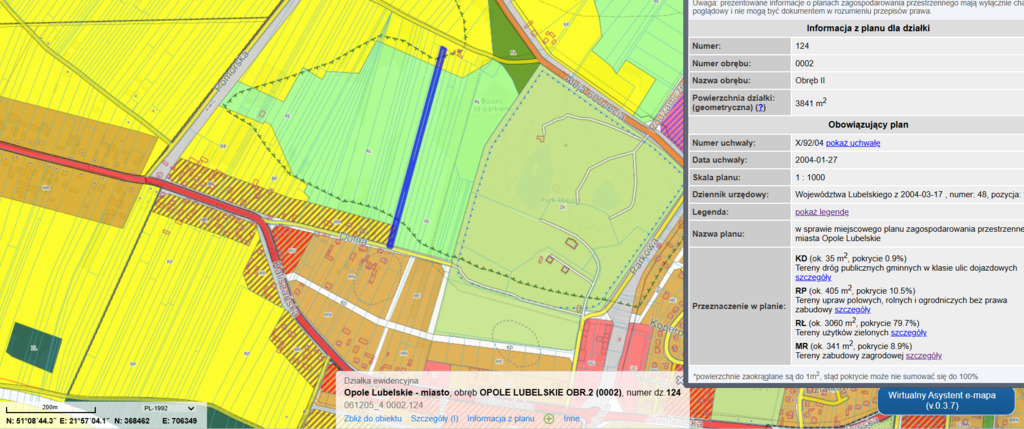The width and height of the screenshot is (1024, 429).
Task: Click the question mark help link
Action: point(761,107)
